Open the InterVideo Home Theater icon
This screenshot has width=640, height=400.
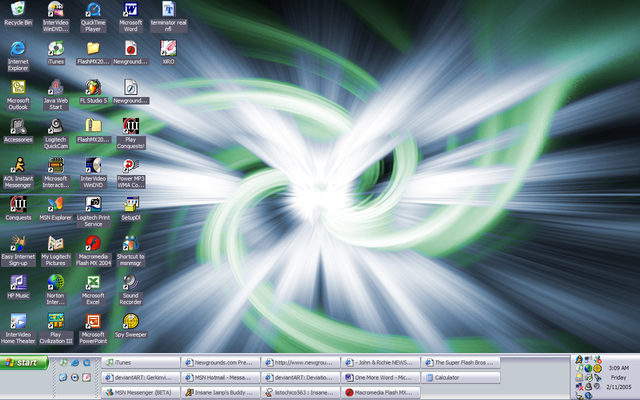18,329
